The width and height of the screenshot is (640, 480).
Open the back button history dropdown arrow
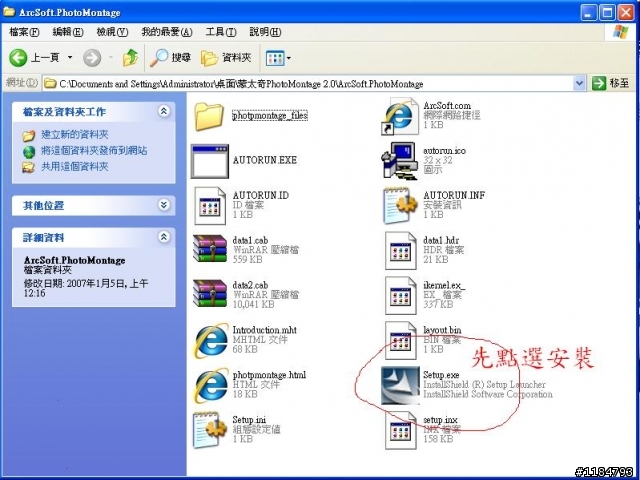point(70,58)
